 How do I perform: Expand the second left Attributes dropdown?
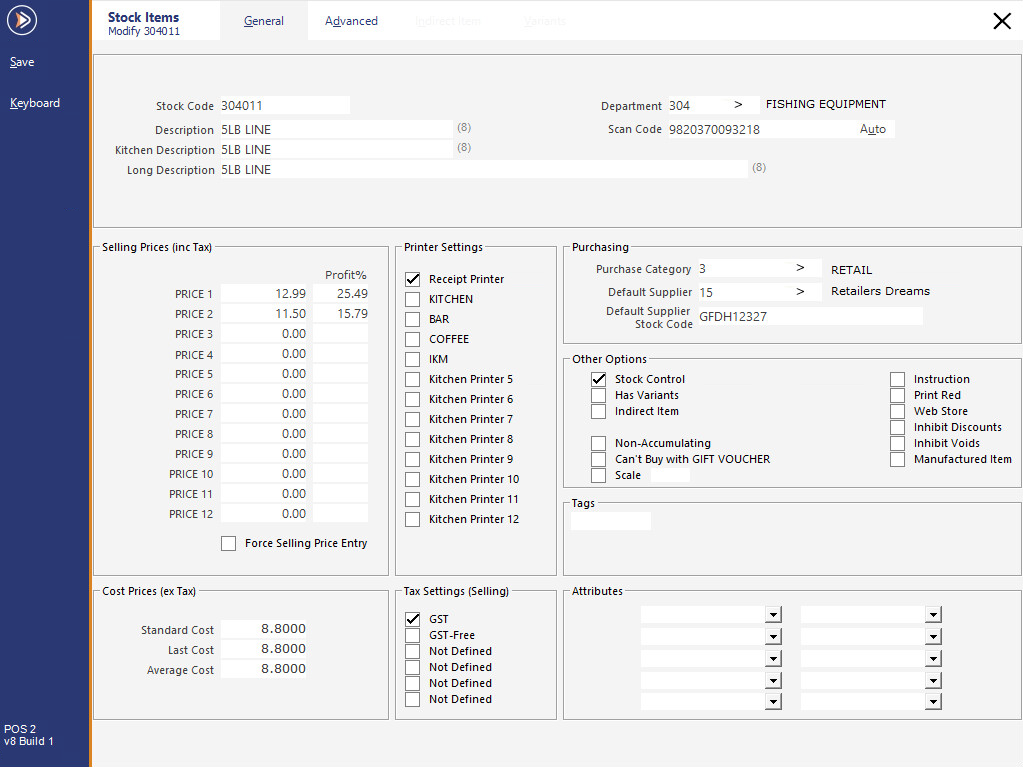pyautogui.click(x=773, y=637)
